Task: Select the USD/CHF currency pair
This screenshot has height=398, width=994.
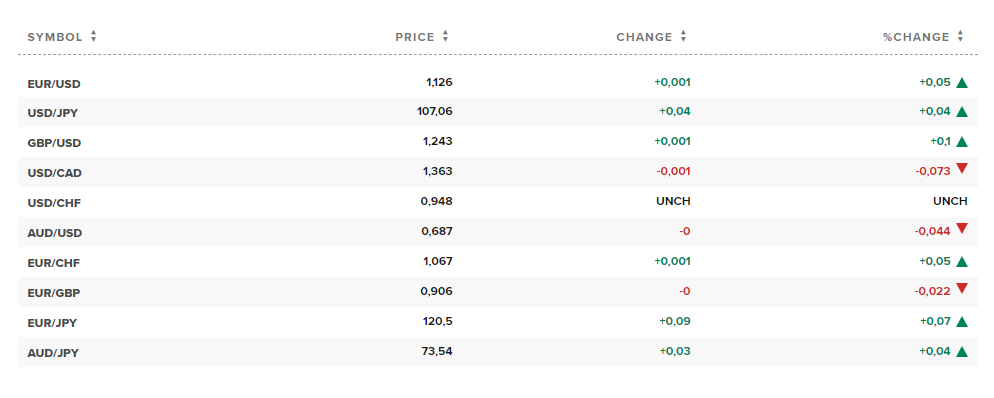Action: coord(54,204)
